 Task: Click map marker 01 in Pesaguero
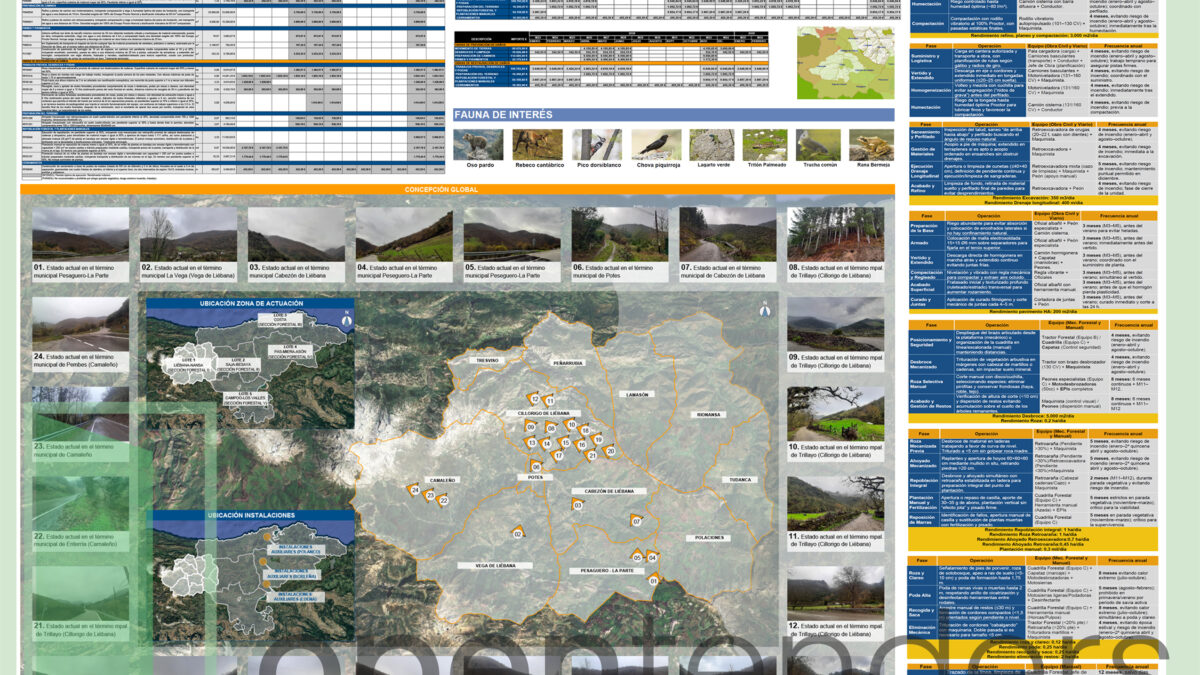654,578
